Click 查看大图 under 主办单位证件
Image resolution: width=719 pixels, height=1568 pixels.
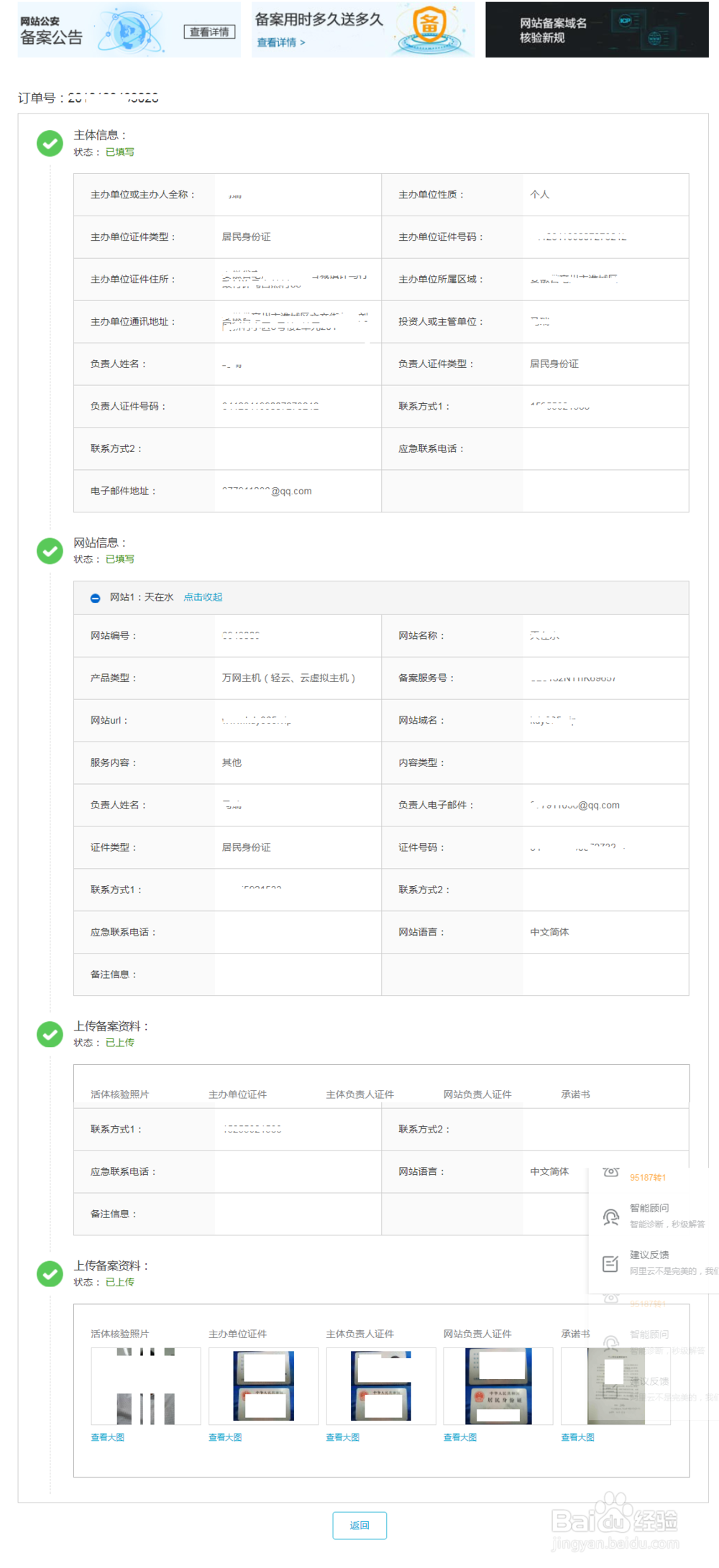tap(225, 1437)
